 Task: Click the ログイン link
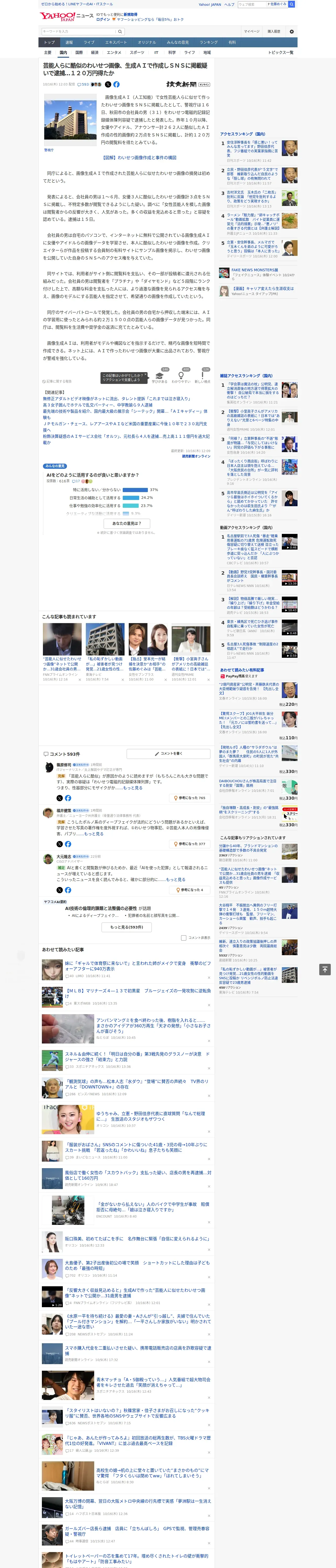[x=103, y=20]
